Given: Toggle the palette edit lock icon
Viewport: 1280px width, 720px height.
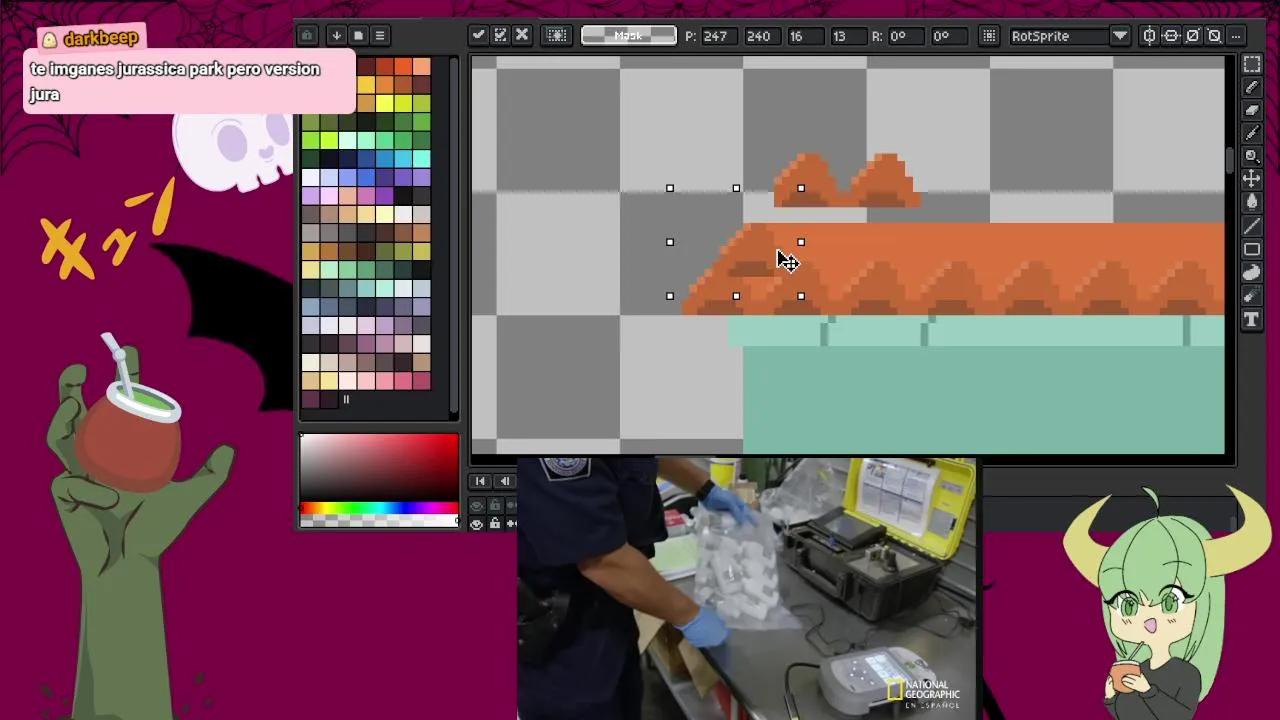Looking at the screenshot, I should pyautogui.click(x=307, y=36).
